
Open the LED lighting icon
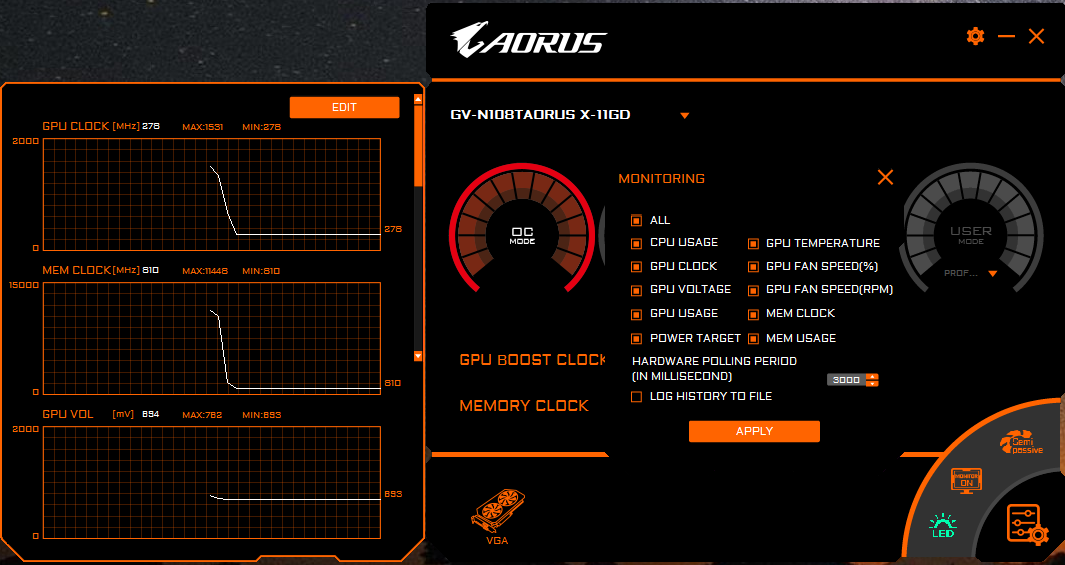point(943,526)
